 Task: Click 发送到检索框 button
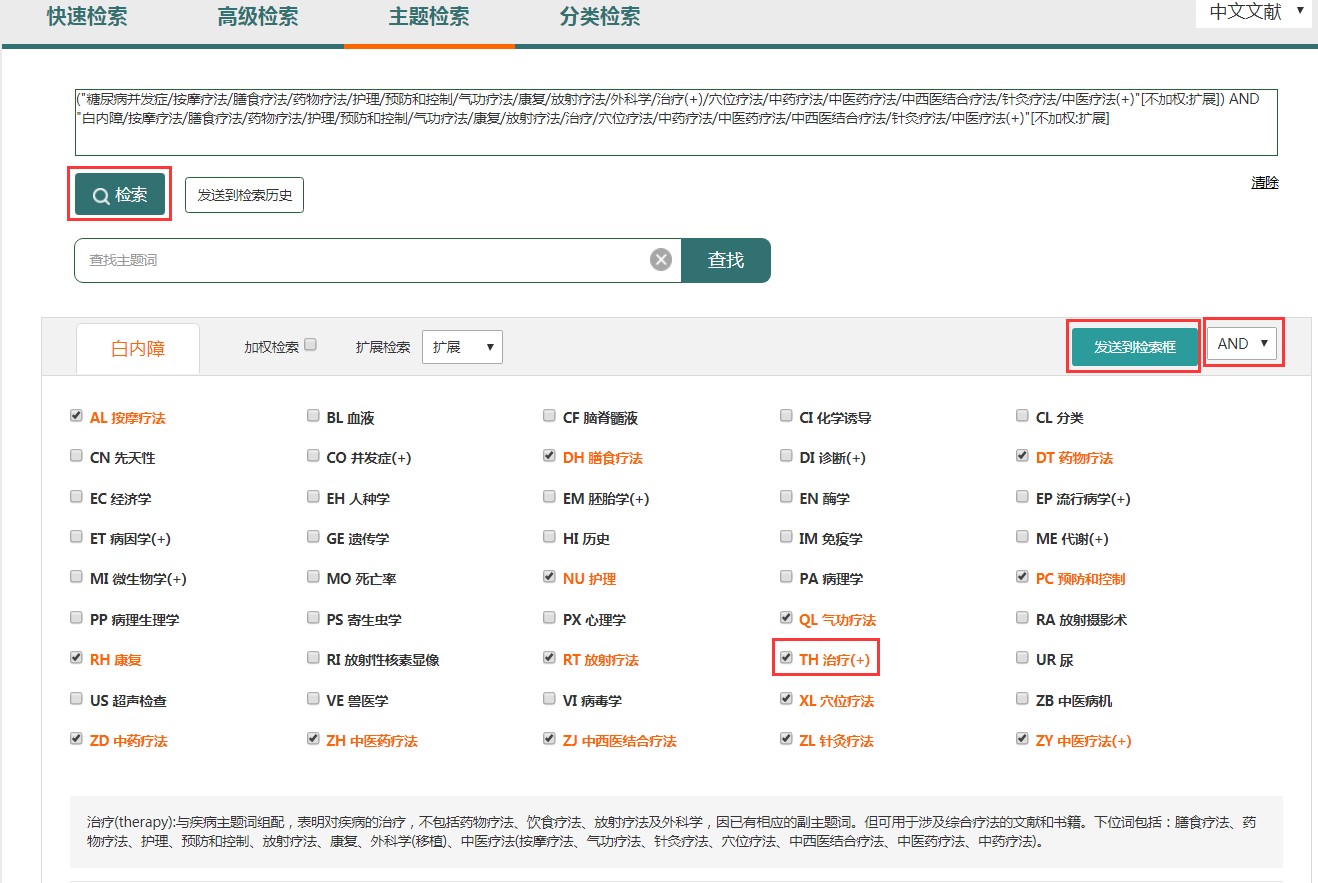point(1134,346)
